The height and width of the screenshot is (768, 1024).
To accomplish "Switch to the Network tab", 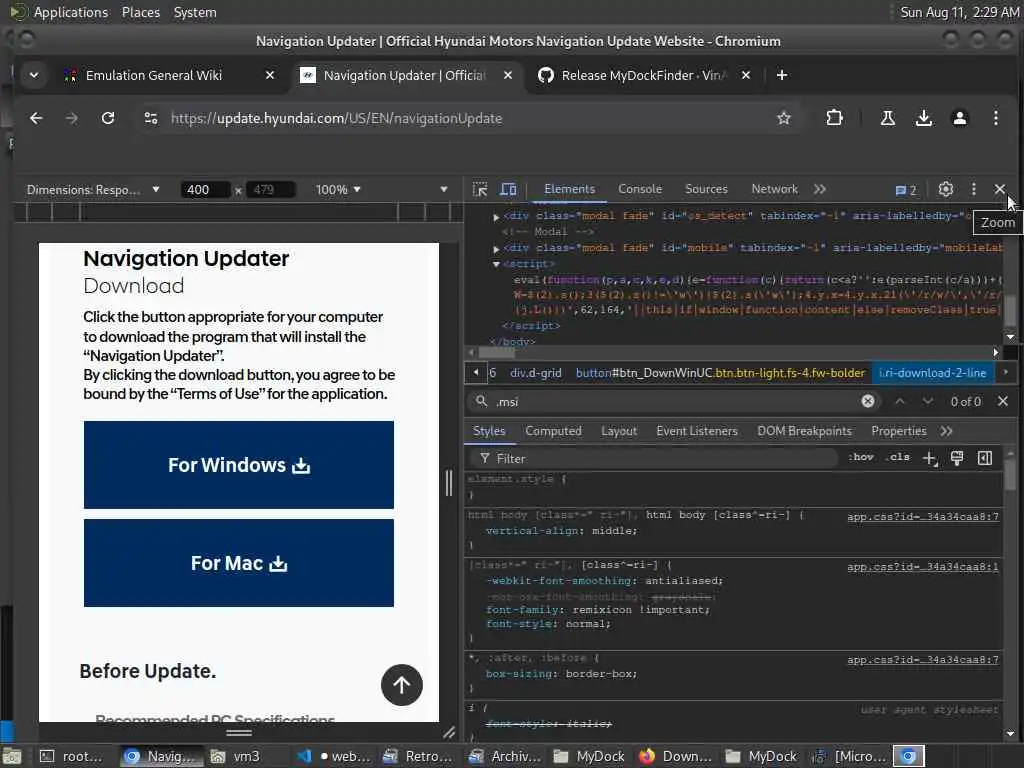I will click(x=775, y=189).
